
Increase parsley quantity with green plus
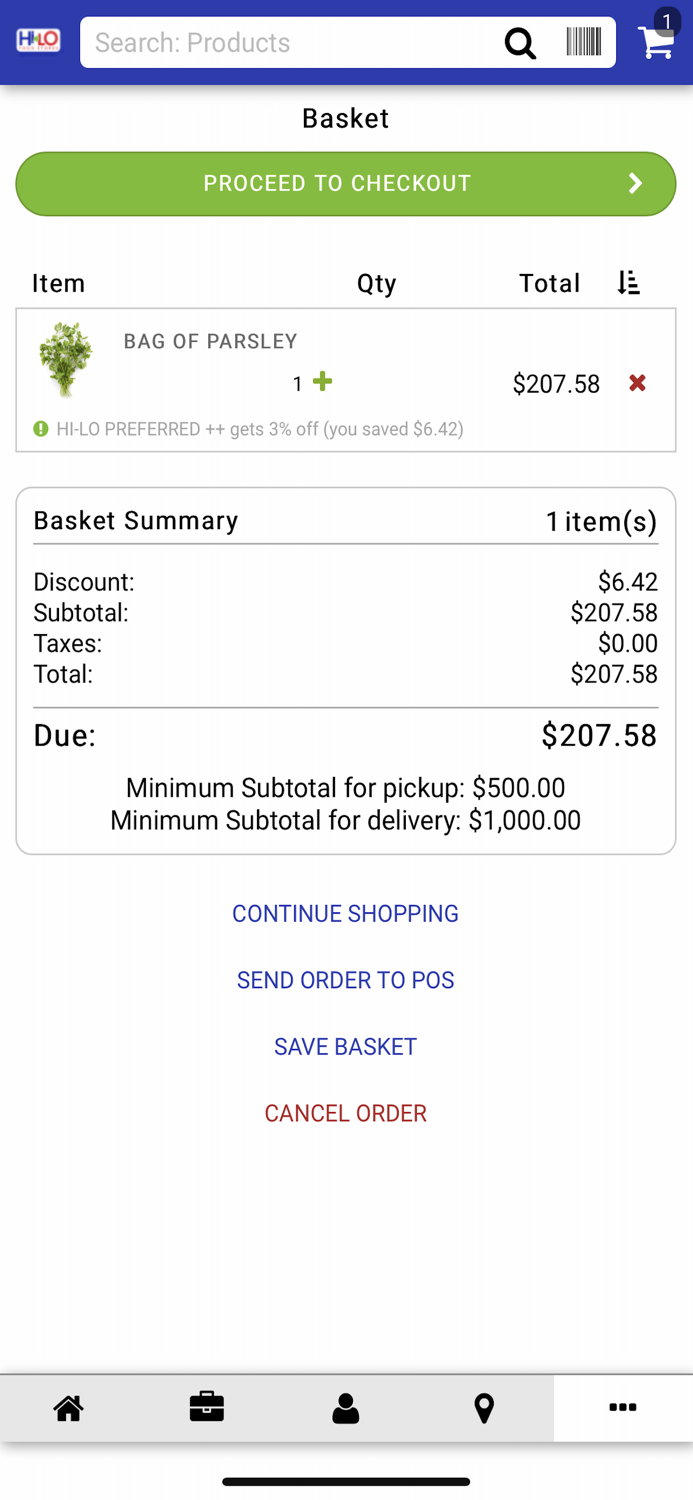[x=322, y=382]
